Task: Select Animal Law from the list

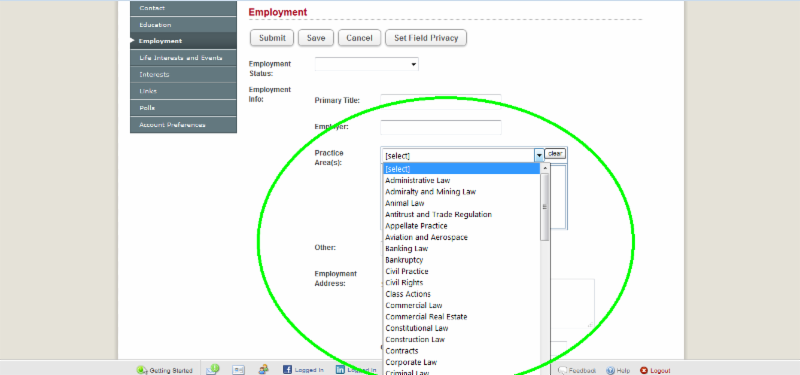Action: [461, 203]
